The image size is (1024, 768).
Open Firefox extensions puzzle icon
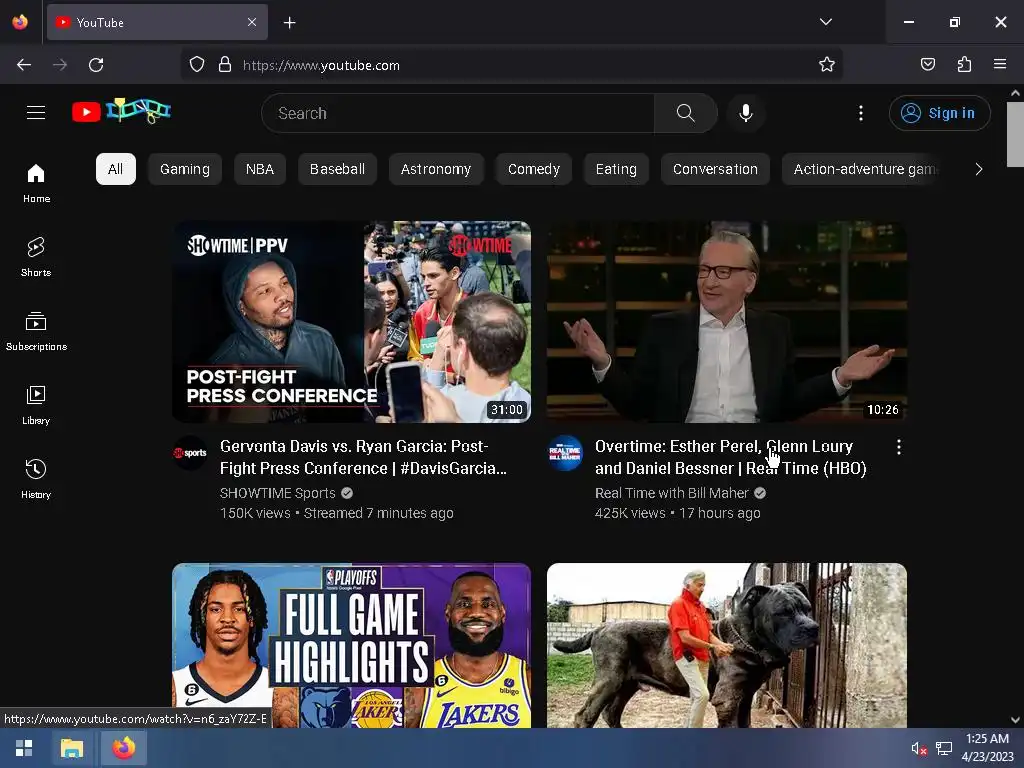[x=964, y=64]
